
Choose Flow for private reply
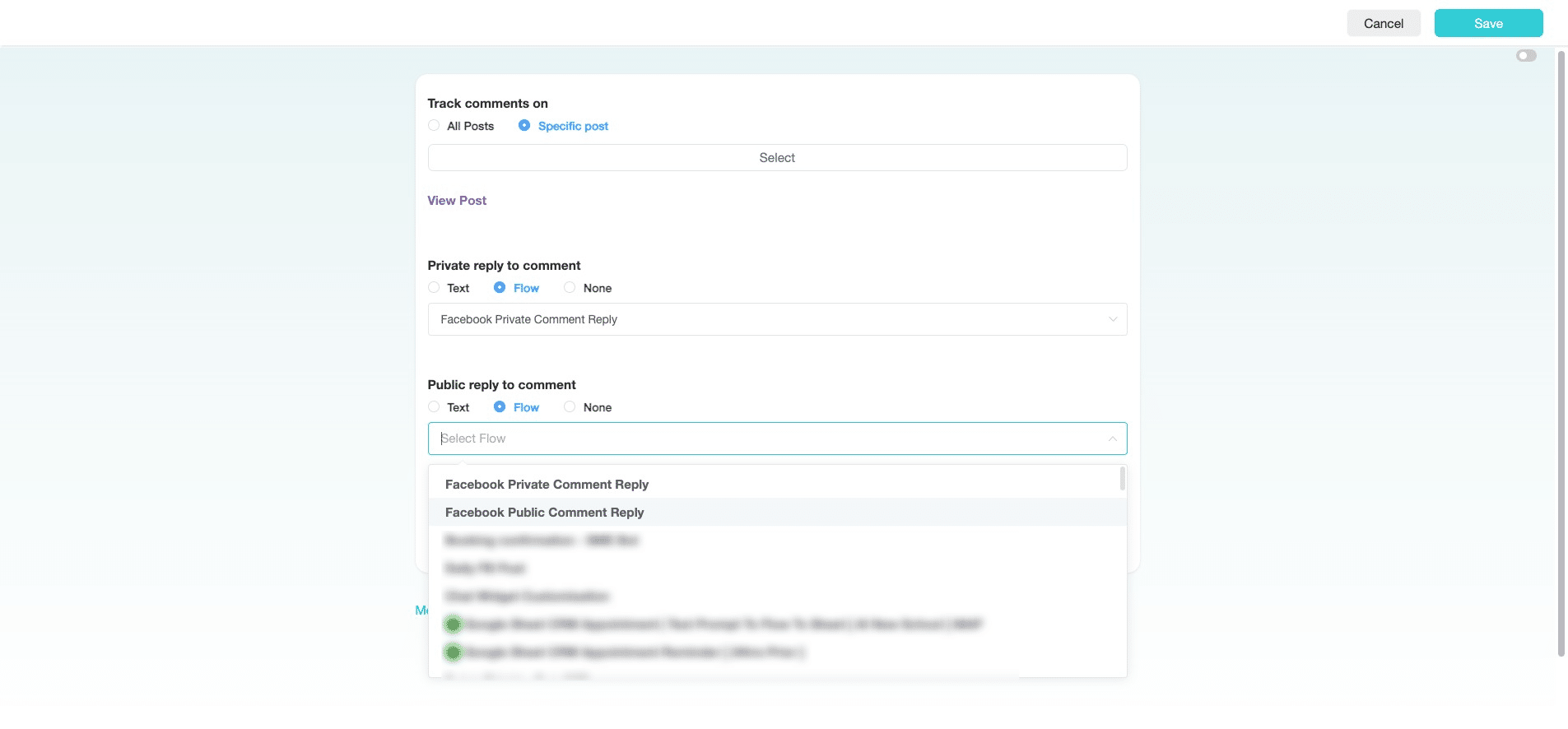[500, 288]
